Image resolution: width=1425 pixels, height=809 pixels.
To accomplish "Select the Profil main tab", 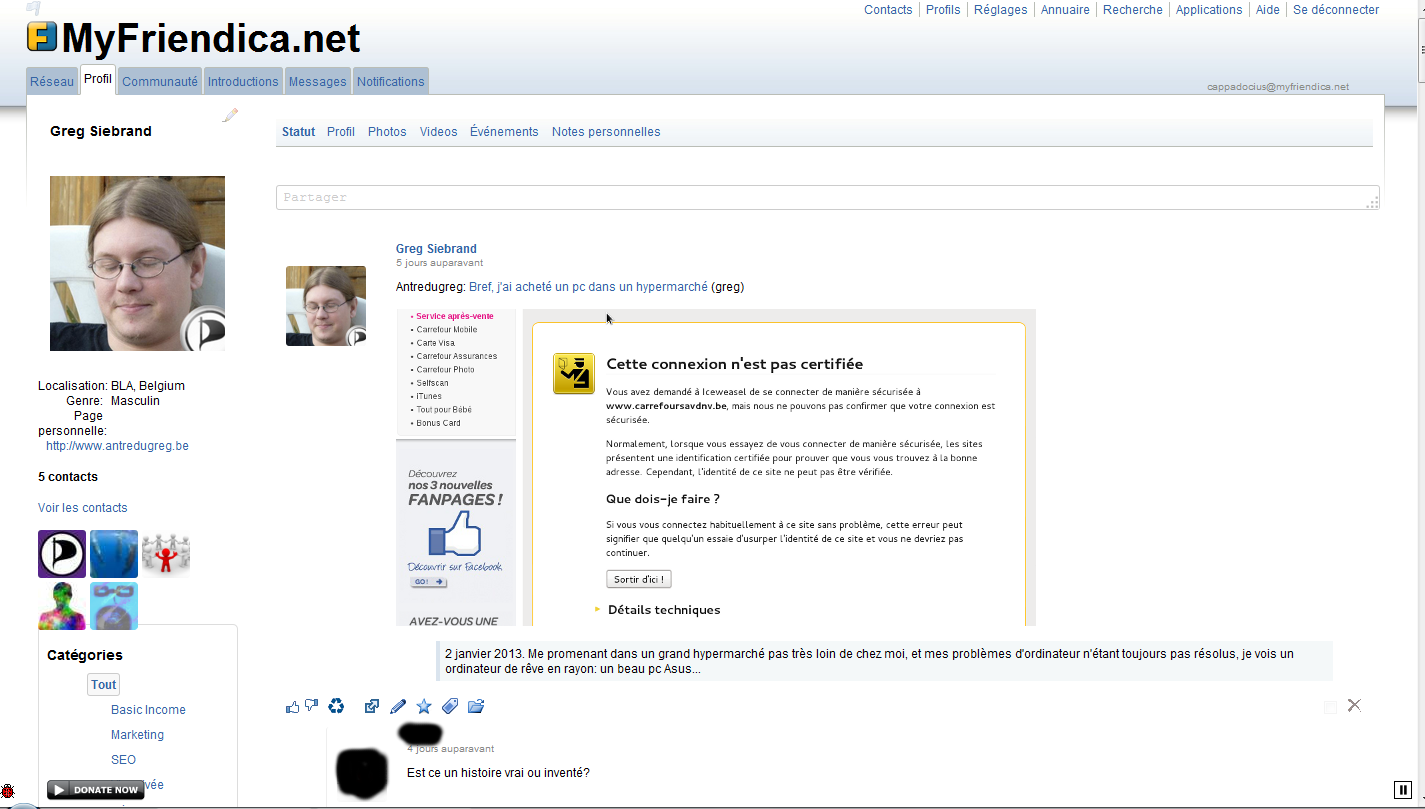I will tap(98, 79).
